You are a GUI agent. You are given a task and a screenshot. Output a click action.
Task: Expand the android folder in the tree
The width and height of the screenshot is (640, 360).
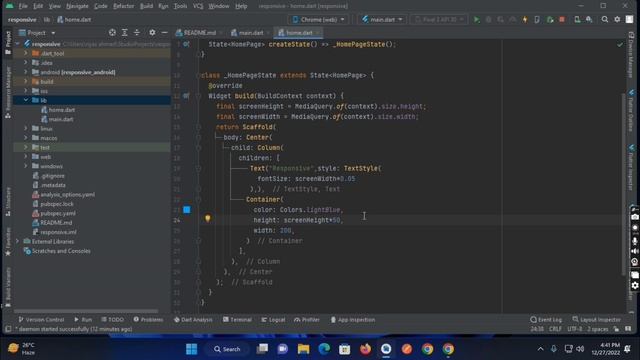point(25,72)
